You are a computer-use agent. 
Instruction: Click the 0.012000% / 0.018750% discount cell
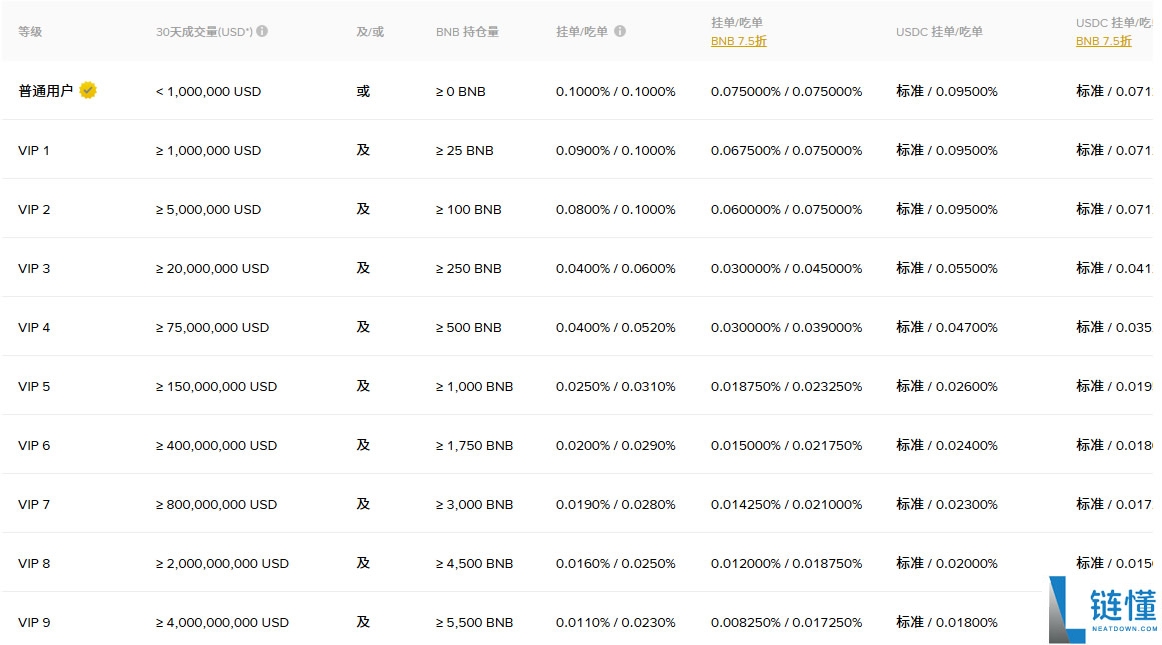pos(786,563)
